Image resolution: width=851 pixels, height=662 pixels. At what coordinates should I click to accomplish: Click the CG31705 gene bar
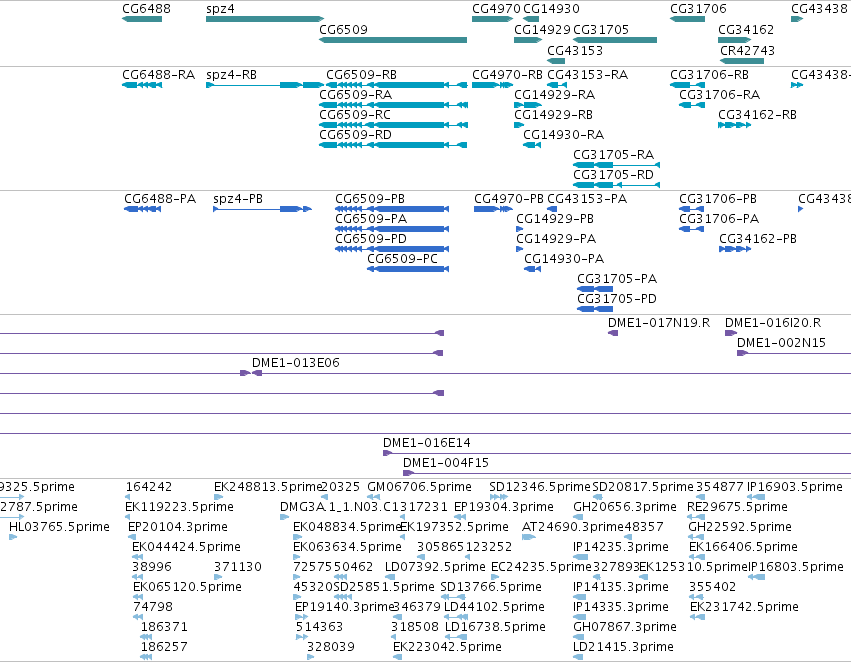coord(615,40)
